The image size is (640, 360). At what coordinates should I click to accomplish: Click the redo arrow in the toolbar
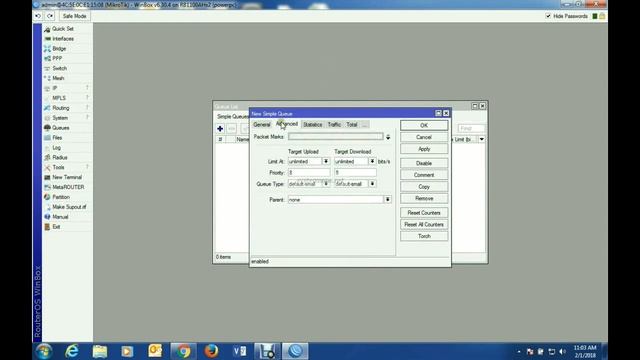[x=50, y=16]
